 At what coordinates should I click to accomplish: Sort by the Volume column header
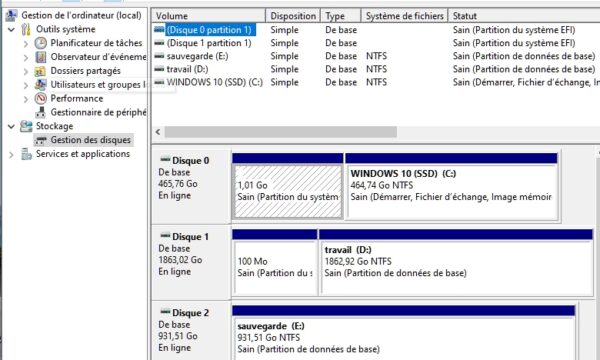pyautogui.click(x=209, y=16)
